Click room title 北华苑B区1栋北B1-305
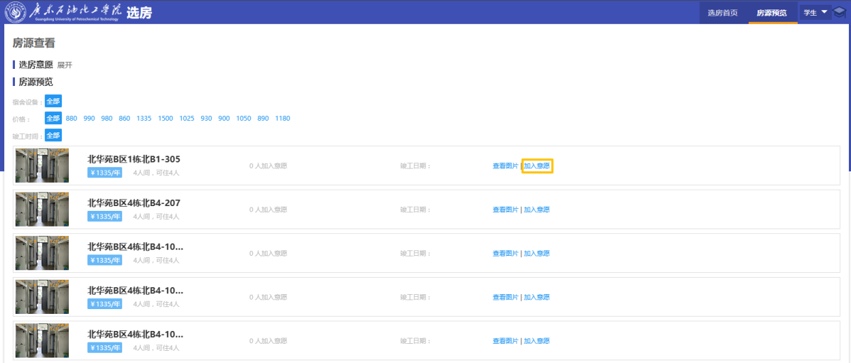The height and width of the screenshot is (363, 851). point(134,159)
